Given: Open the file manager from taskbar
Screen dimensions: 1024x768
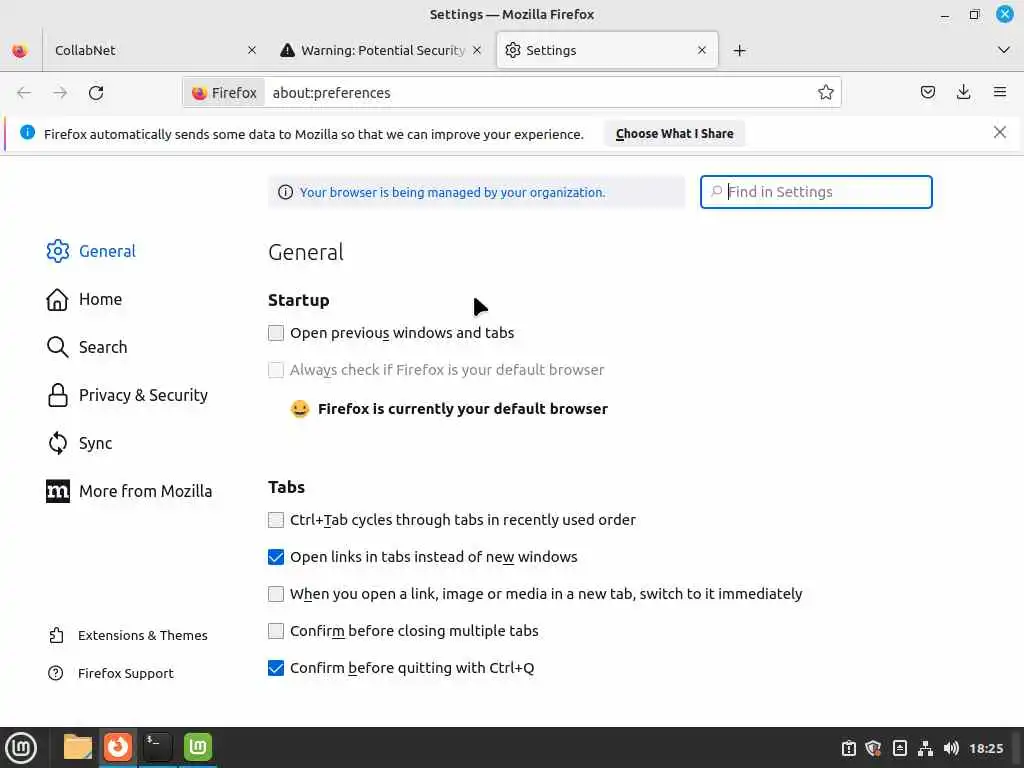Looking at the screenshot, I should (x=78, y=747).
